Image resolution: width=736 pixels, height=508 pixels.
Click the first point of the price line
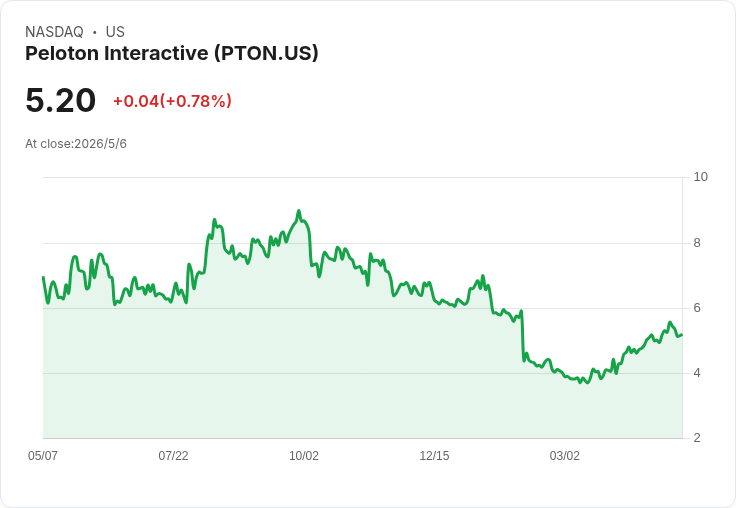43,277
